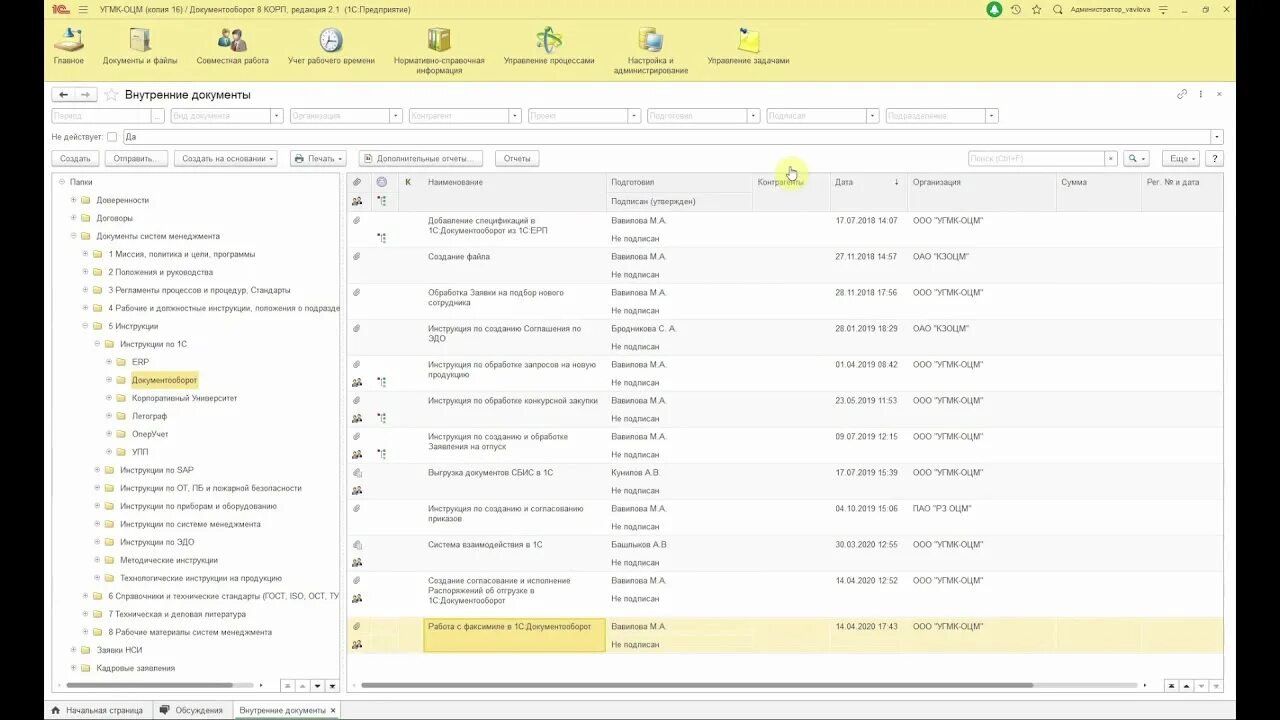This screenshot has width=1280, height=720.
Task: Open the Вид документа filter dropdown
Action: click(277, 116)
